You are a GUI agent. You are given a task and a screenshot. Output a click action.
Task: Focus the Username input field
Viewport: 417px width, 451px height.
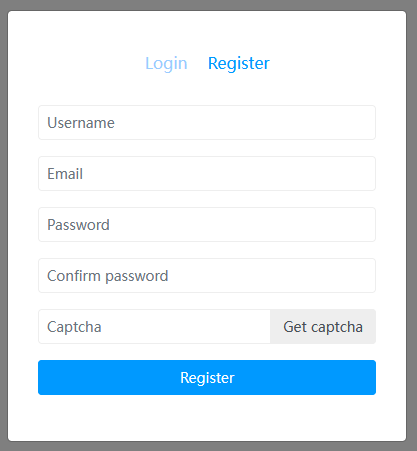[x=207, y=123]
